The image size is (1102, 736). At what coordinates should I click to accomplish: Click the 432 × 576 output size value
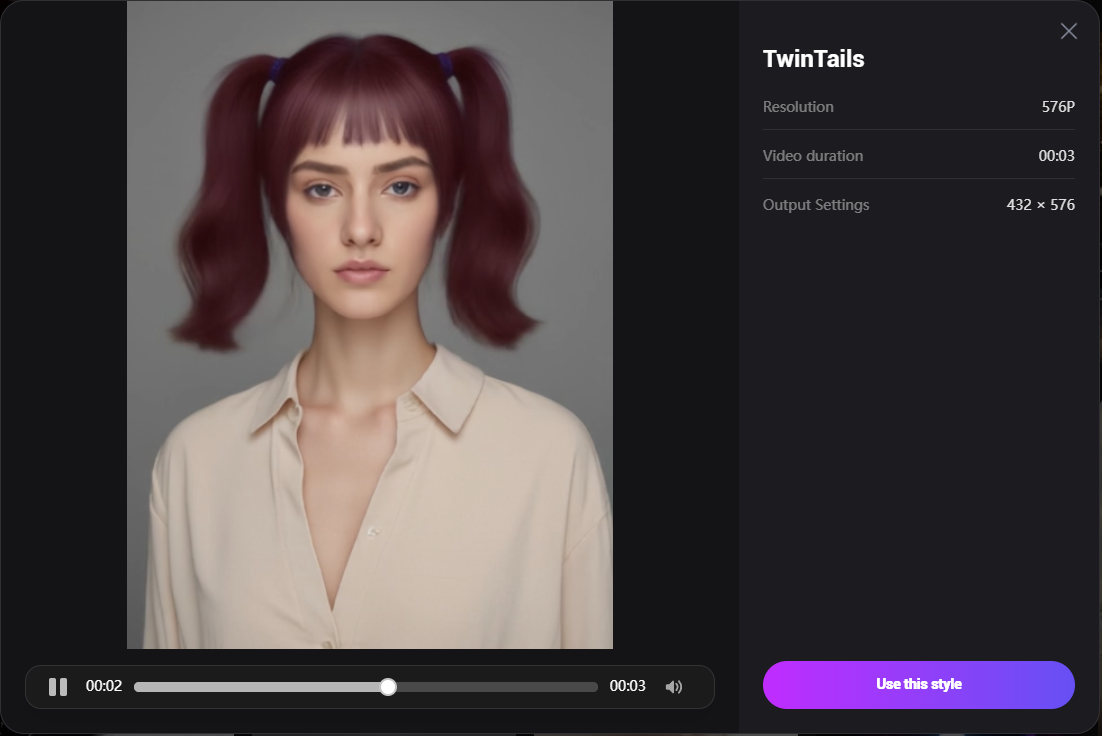coord(1040,205)
